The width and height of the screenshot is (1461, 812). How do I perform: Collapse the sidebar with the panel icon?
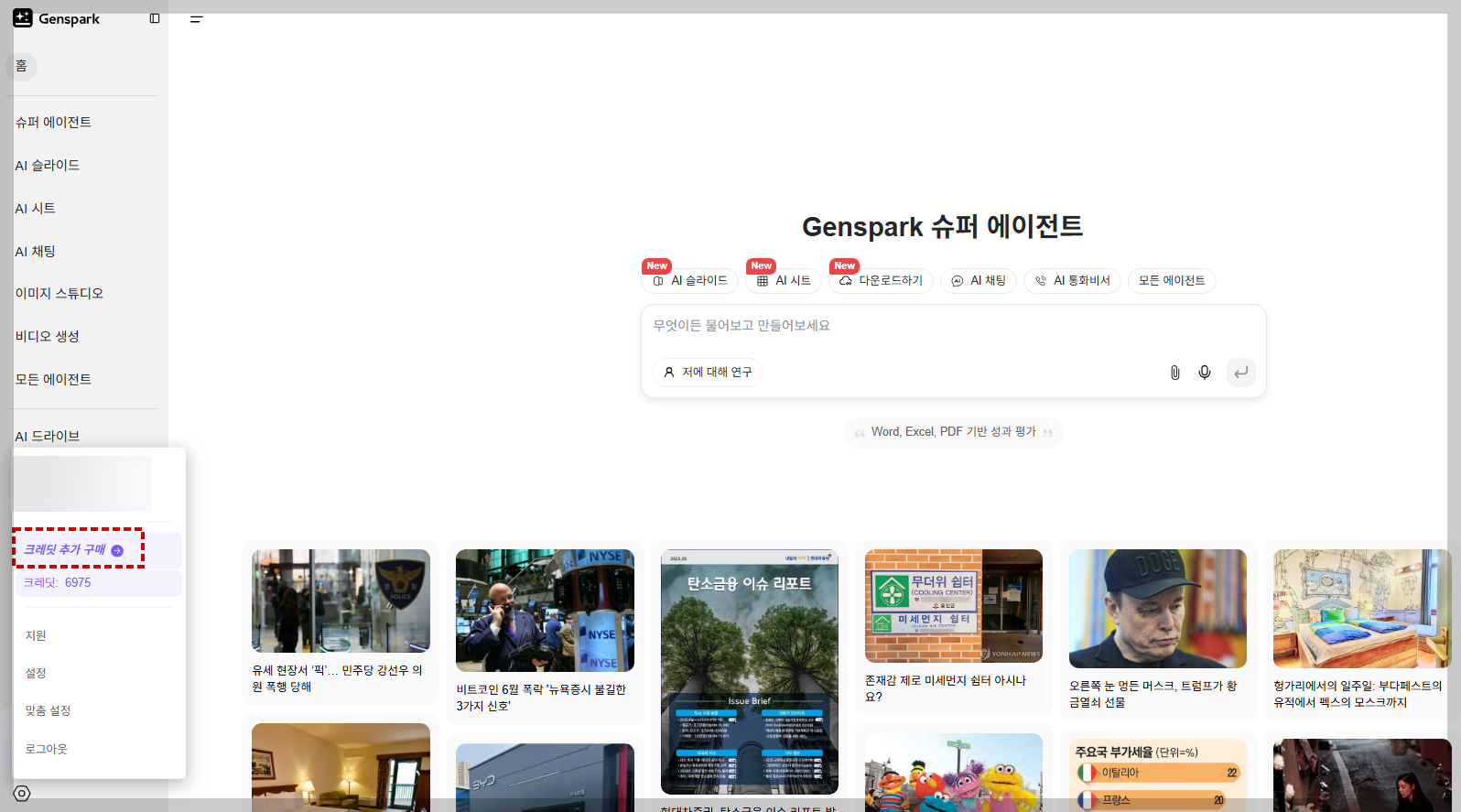(x=155, y=18)
